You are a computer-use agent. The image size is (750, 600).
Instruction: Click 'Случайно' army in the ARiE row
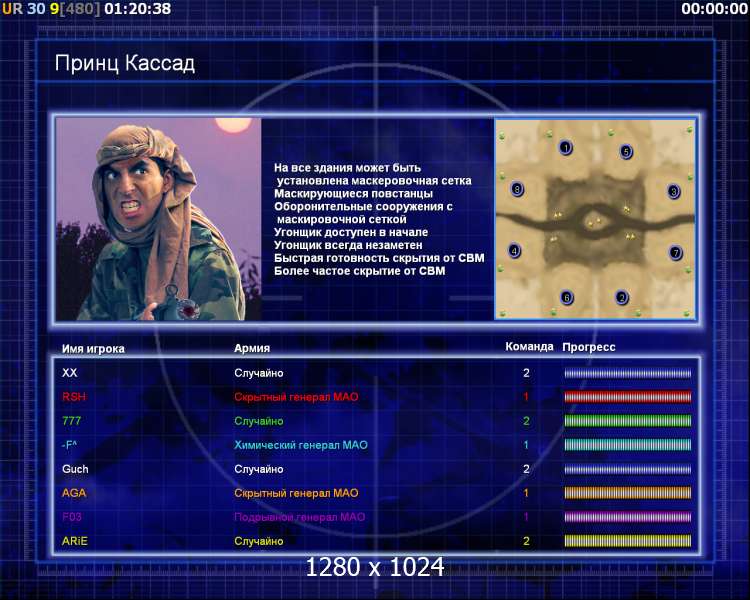pos(259,542)
